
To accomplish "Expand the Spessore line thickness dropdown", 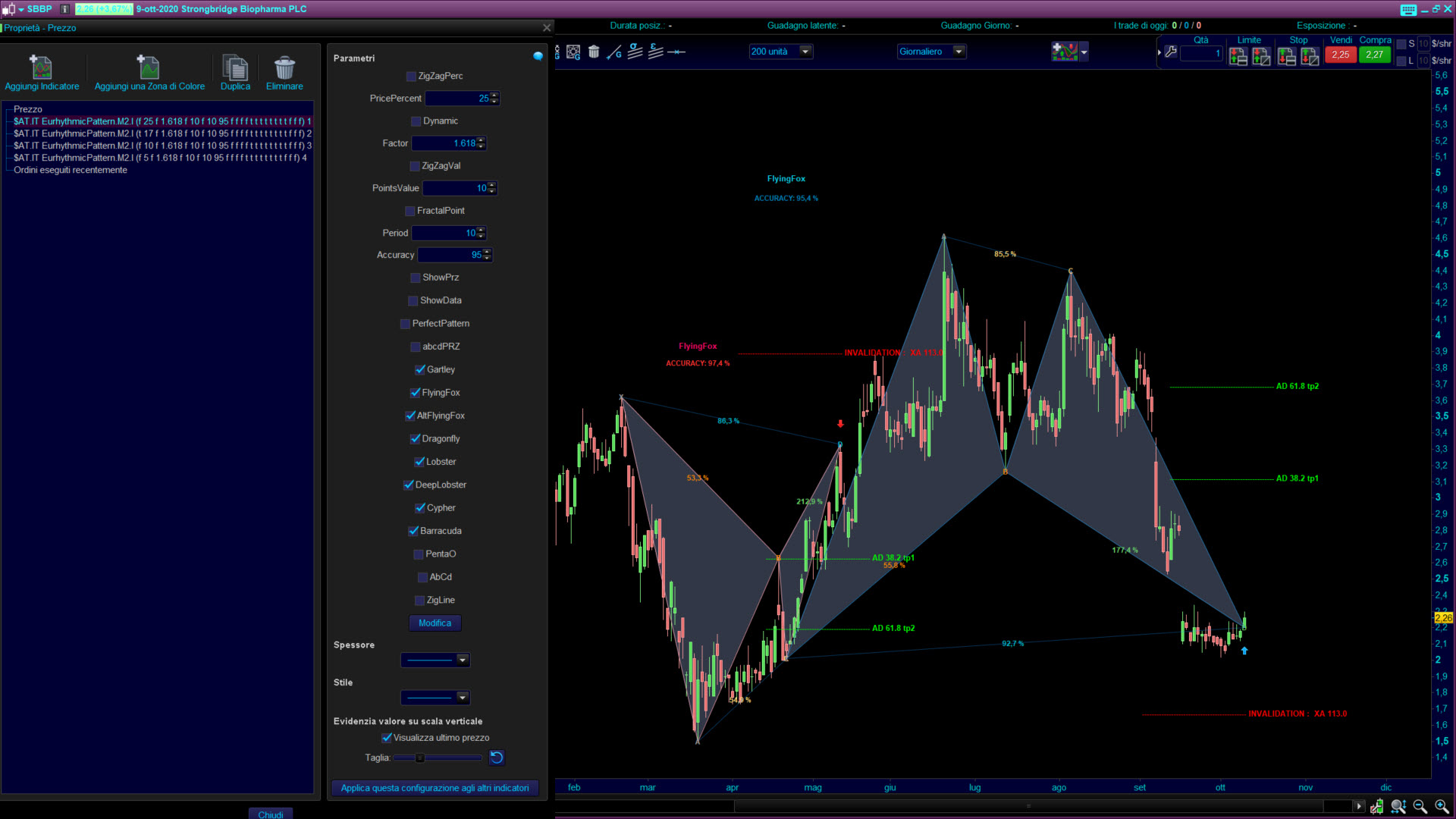I will point(462,661).
